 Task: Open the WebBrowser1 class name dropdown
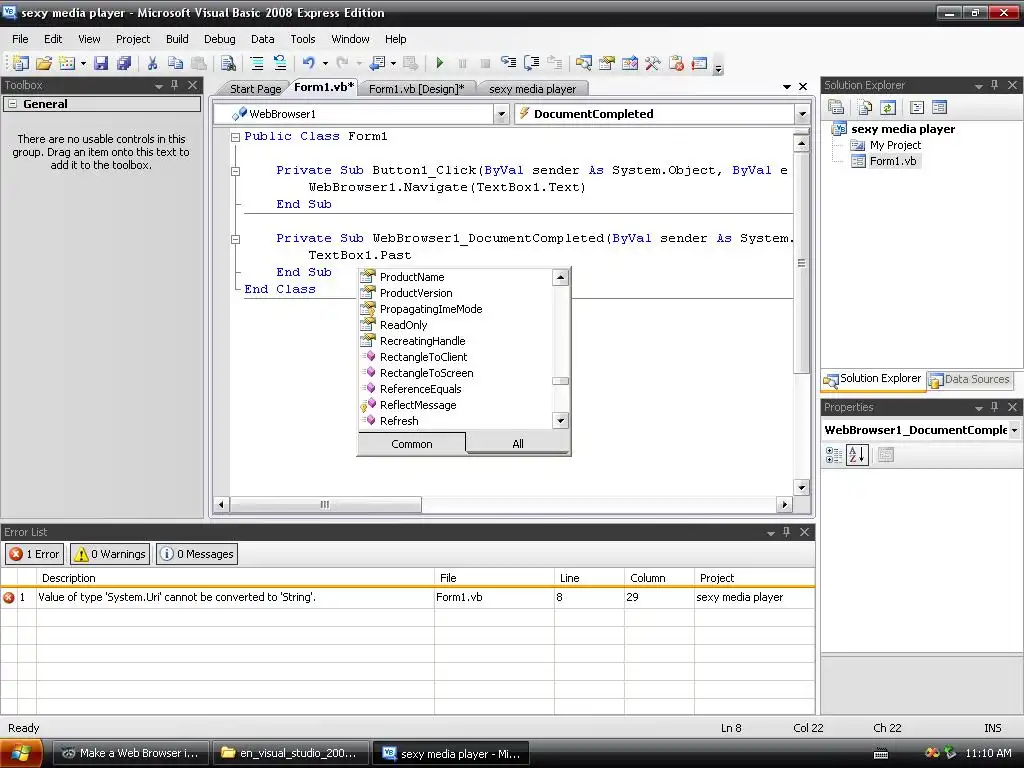coord(501,114)
